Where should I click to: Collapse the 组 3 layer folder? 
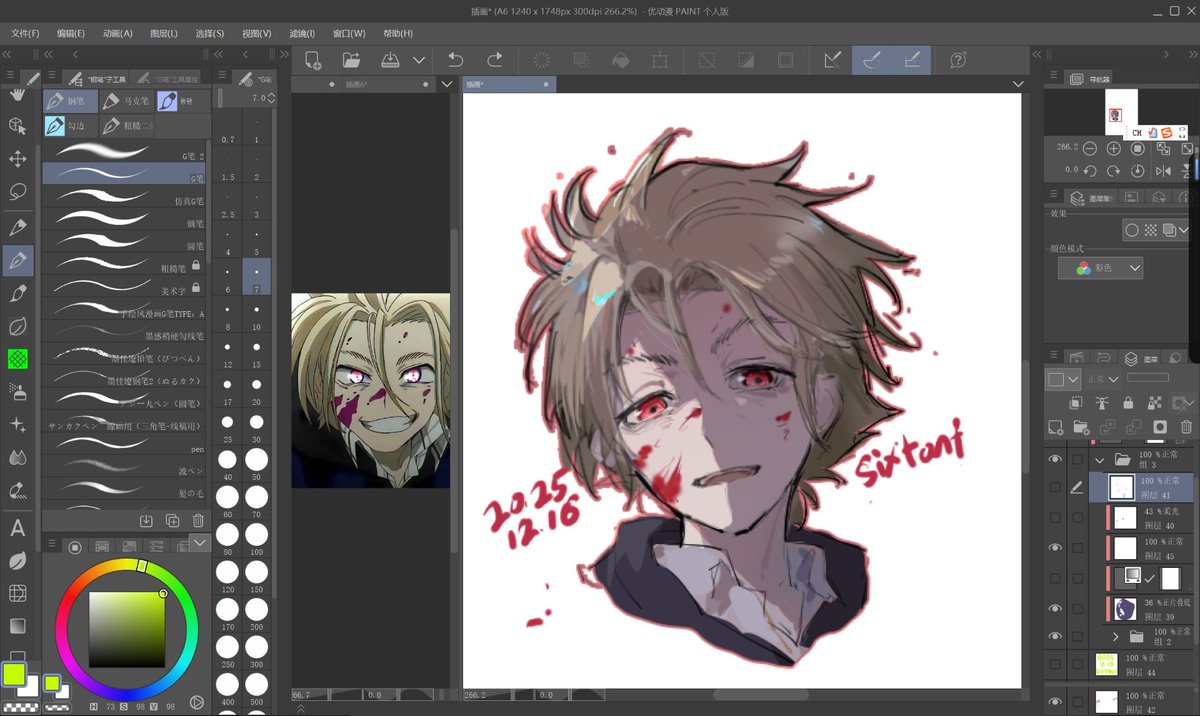(x=1099, y=460)
